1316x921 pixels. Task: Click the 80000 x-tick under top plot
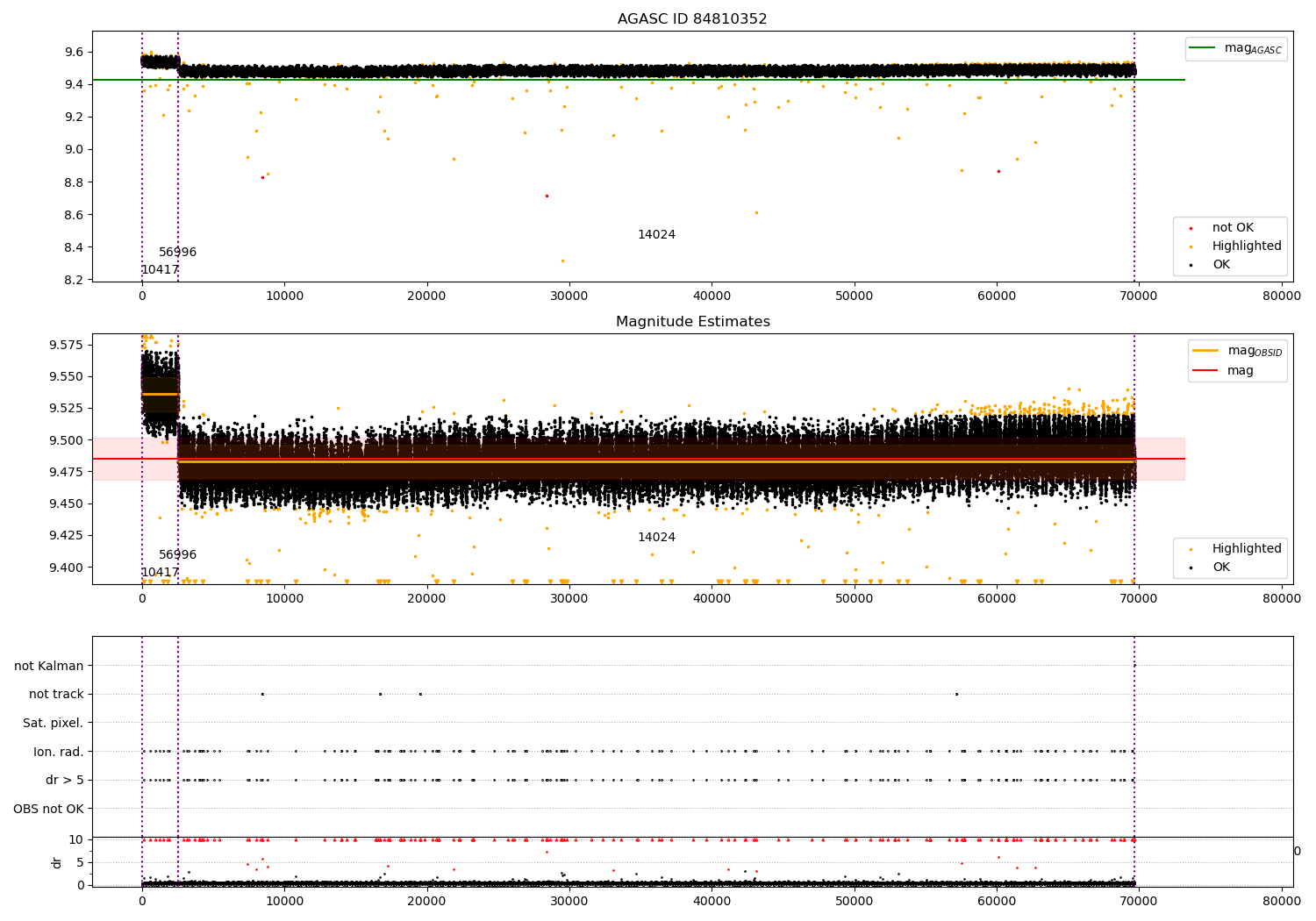[x=1281, y=296]
